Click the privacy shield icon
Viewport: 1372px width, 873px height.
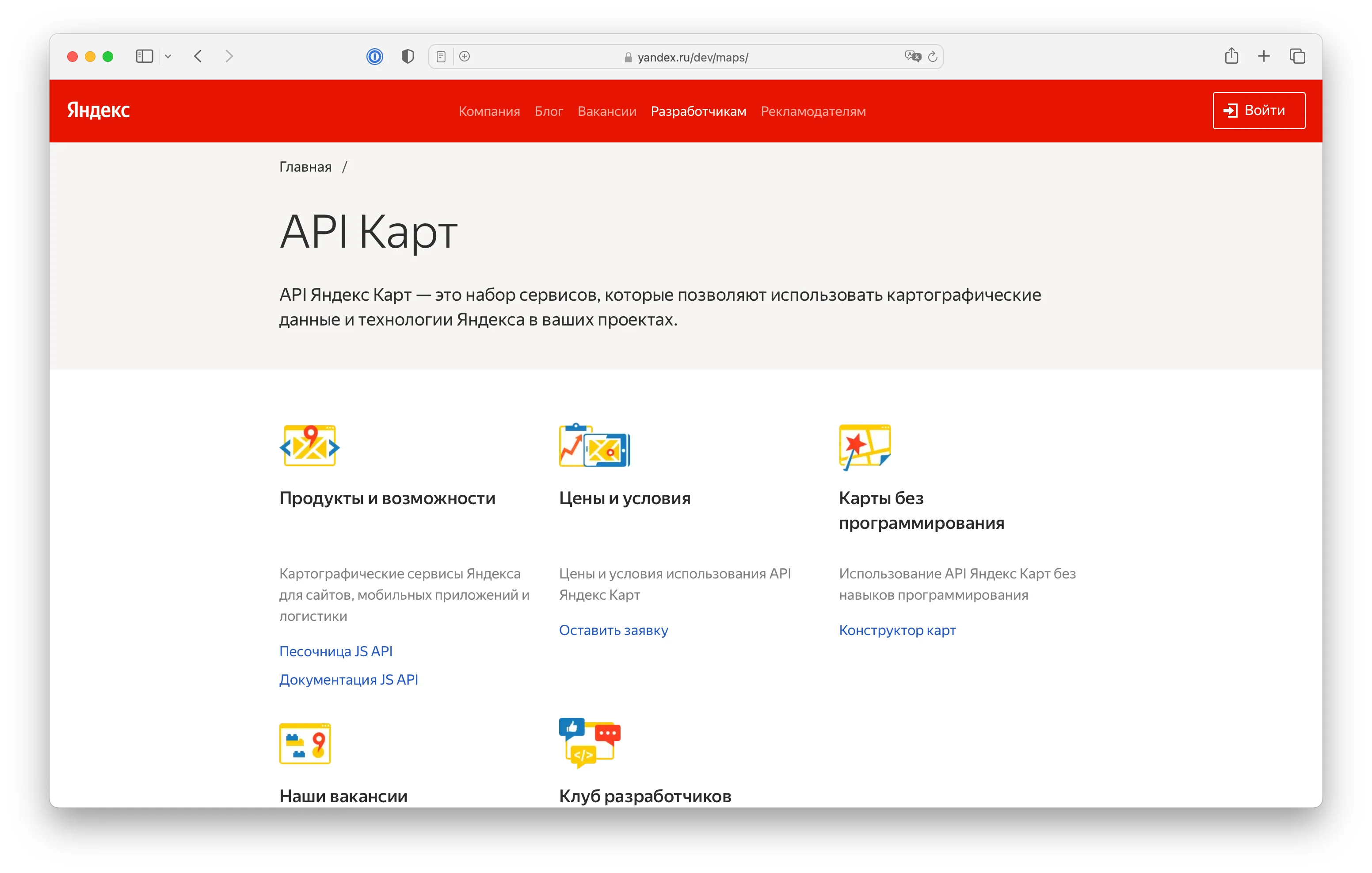coord(408,57)
